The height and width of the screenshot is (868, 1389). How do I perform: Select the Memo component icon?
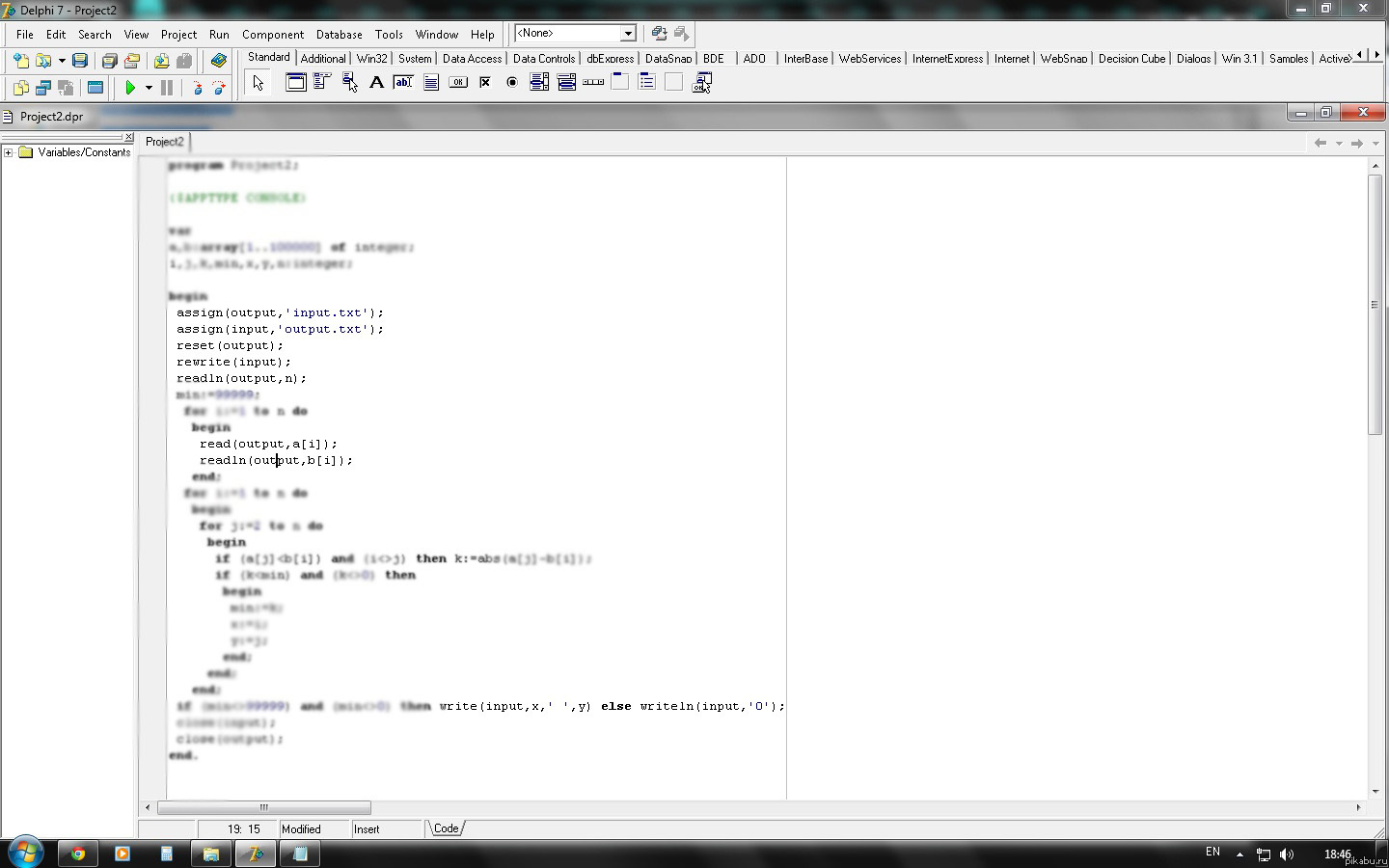(x=431, y=83)
